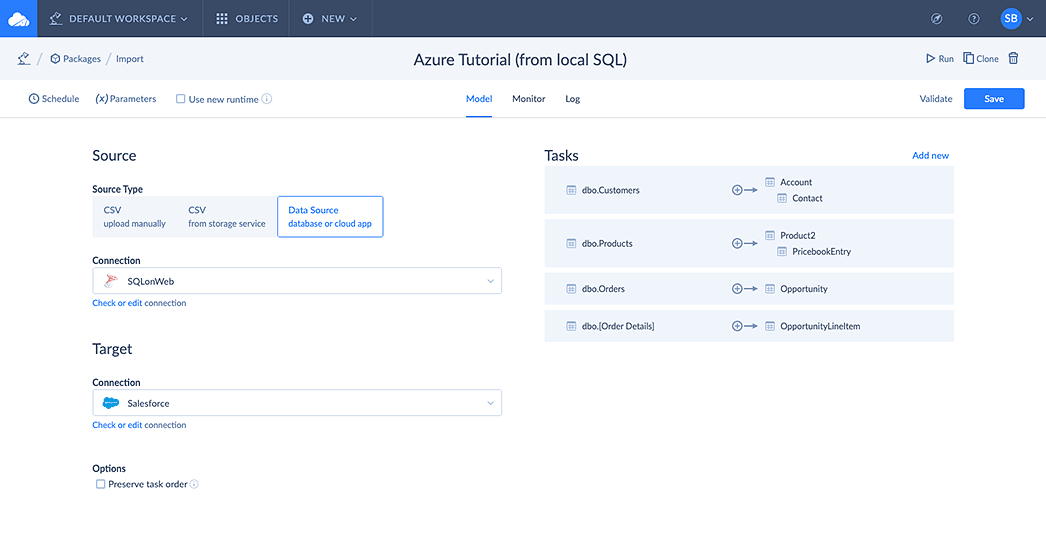Click the insert arrow icon in dbo.Orders row

click(744, 289)
